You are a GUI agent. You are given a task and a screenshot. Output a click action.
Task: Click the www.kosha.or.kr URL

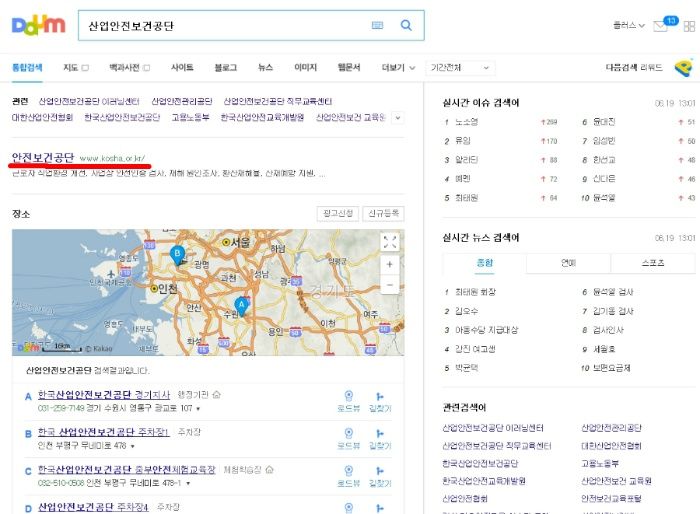[x=112, y=158]
